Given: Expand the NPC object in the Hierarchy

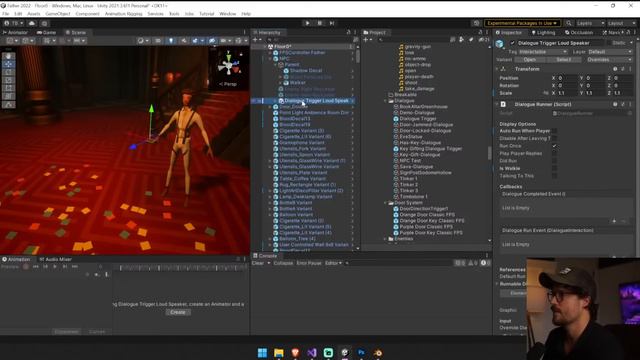Looking at the screenshot, I should [270, 59].
